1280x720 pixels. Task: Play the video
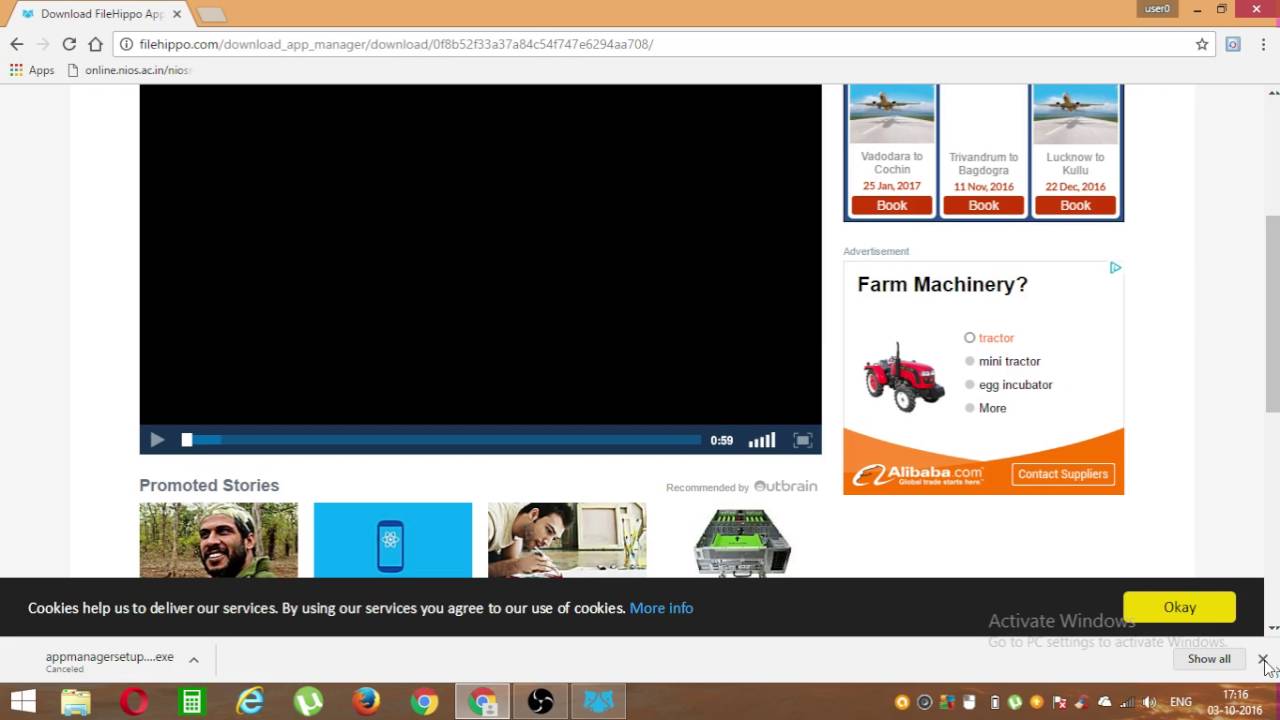[x=157, y=440]
